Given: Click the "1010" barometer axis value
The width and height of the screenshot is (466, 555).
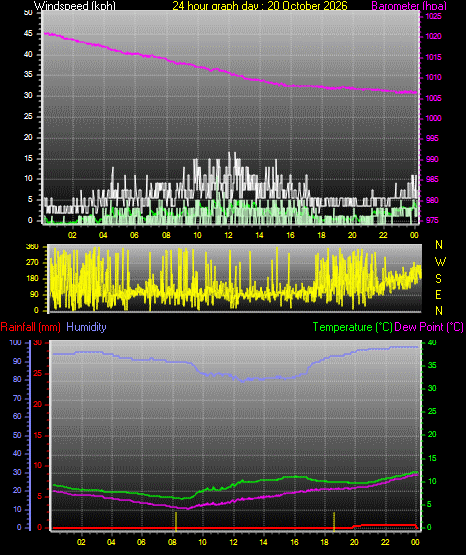Looking at the screenshot, I should pos(433,77).
